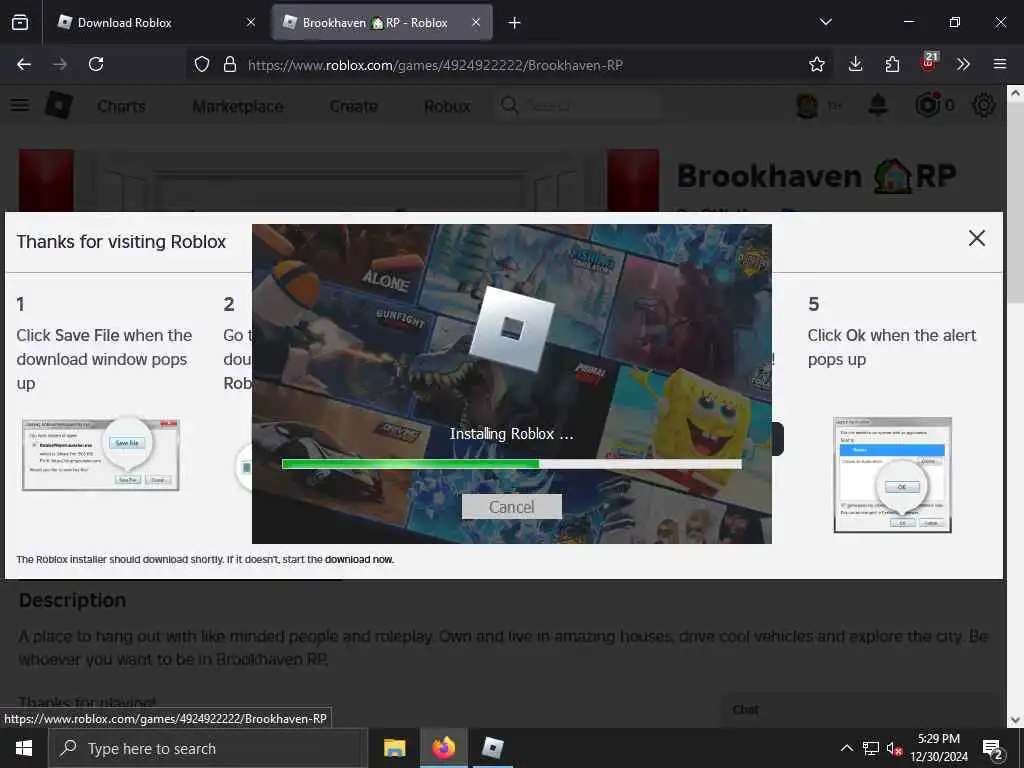Open Robux in Roblox navigation
Image resolution: width=1024 pixels, height=768 pixels.
447,106
